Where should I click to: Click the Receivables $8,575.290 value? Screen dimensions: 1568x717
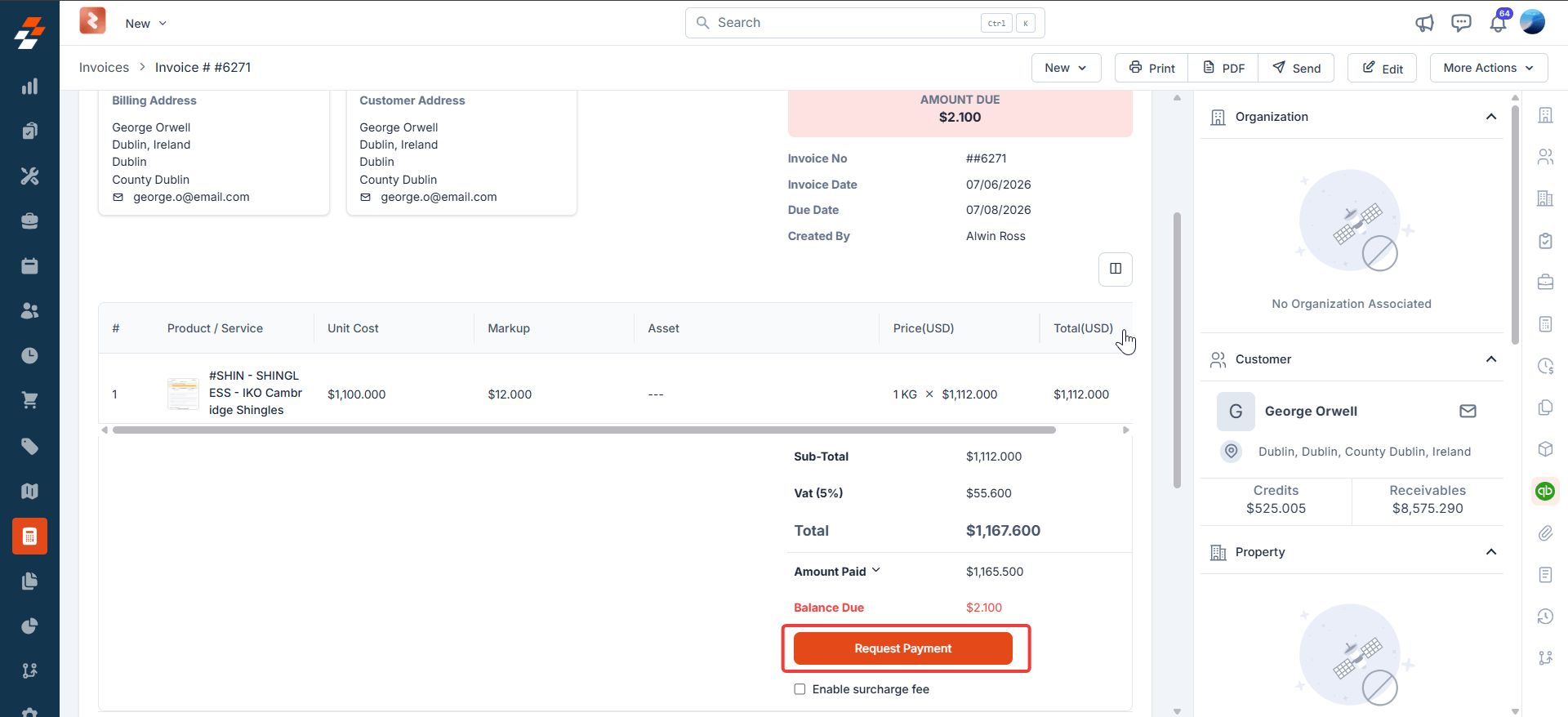pyautogui.click(x=1428, y=508)
